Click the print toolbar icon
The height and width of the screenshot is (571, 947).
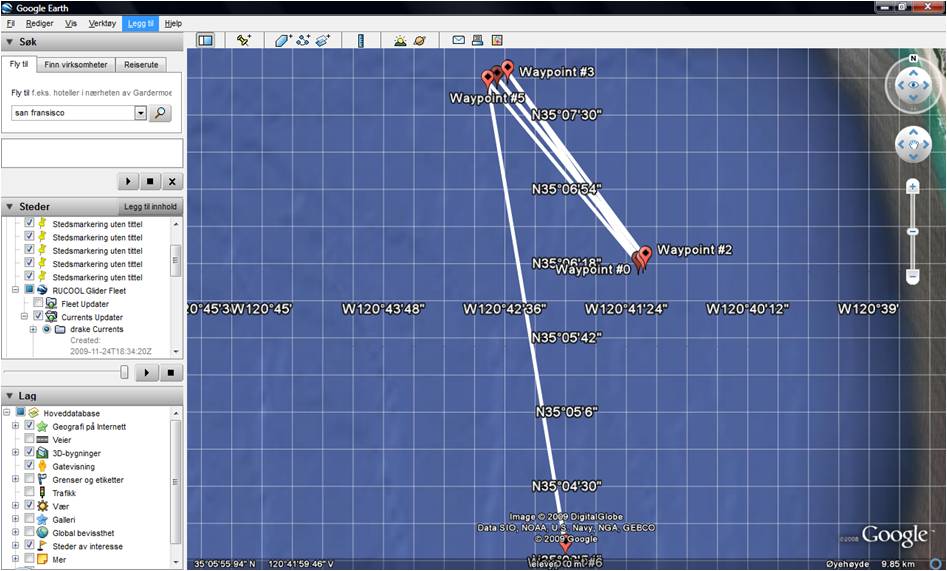(x=477, y=40)
